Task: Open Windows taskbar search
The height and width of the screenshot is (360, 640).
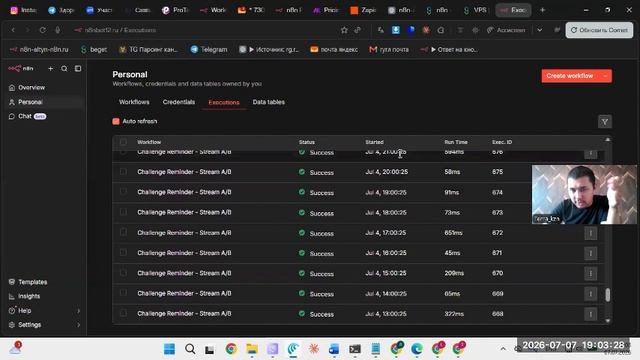Action: 190,349
